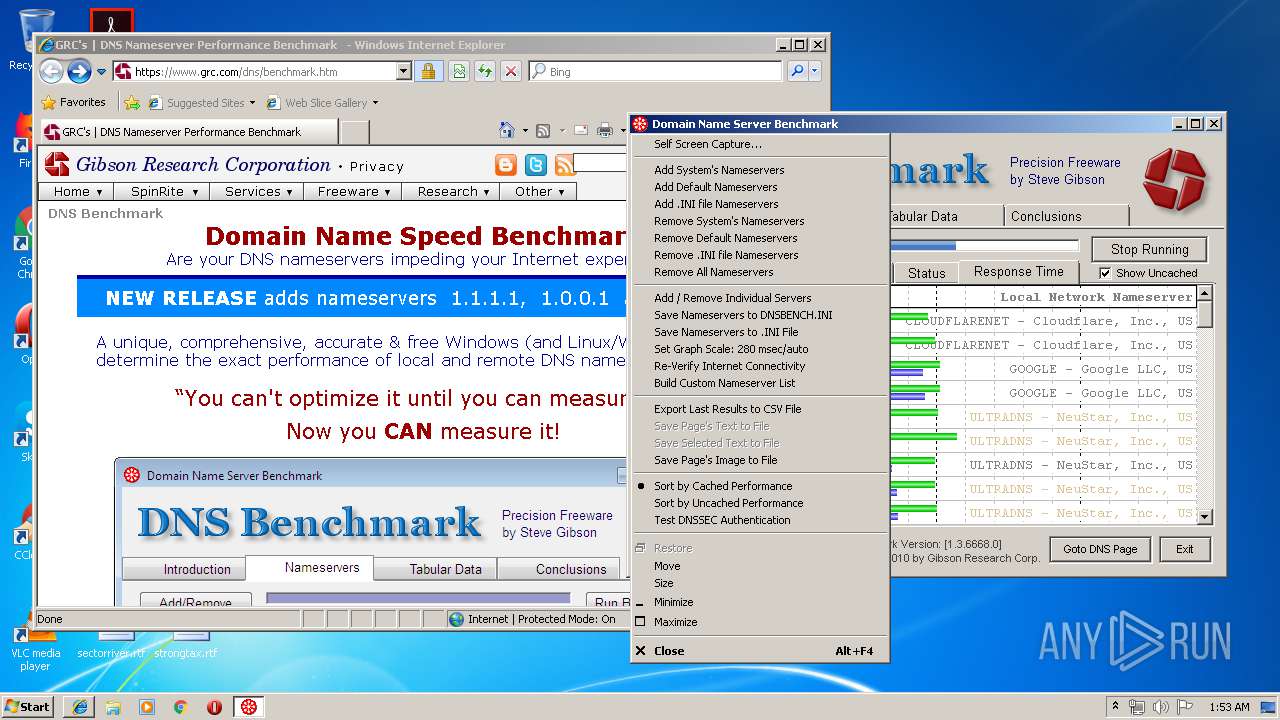Open the recent pages dropdown arrow
The height and width of the screenshot is (720, 1280).
point(101,72)
